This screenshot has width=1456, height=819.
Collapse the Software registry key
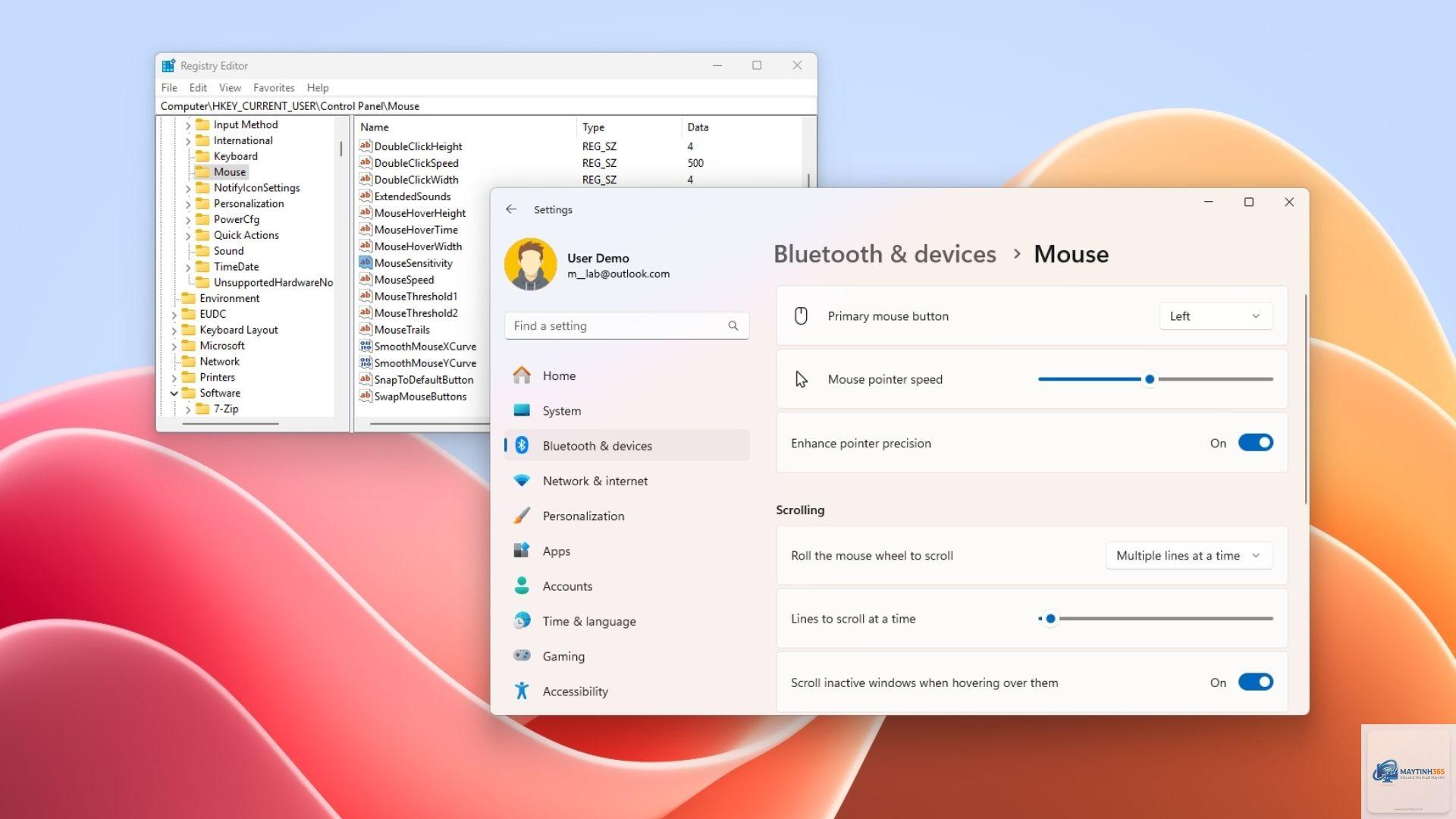point(174,393)
